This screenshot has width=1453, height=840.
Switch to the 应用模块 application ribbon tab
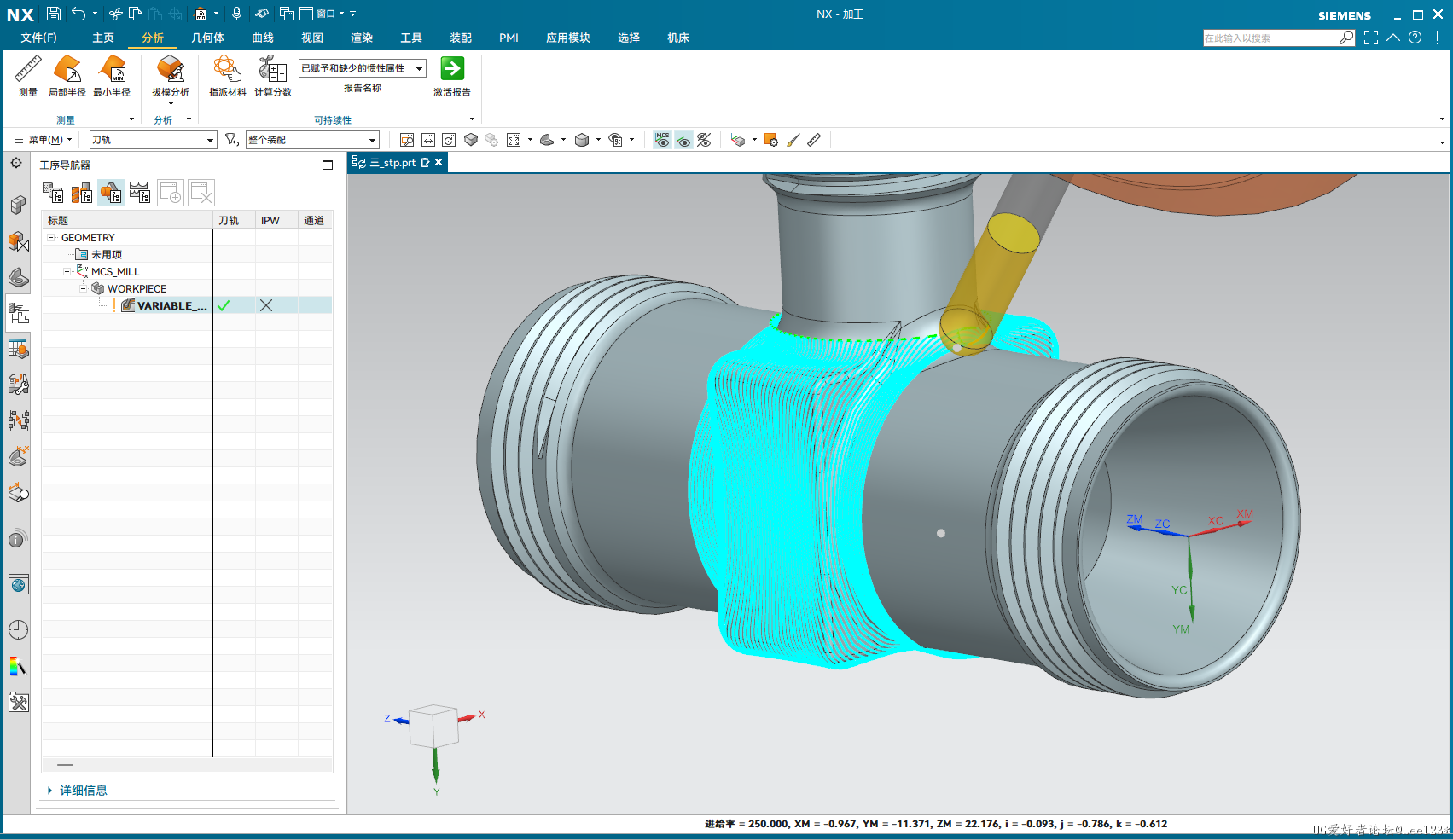coord(568,38)
